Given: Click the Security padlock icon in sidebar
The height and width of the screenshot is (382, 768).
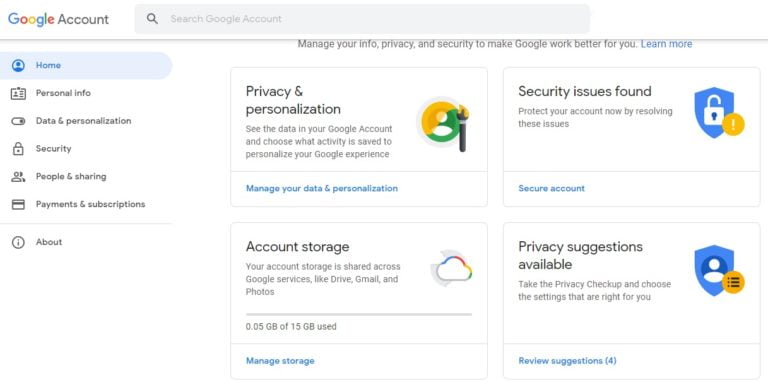Looking at the screenshot, I should click(18, 148).
